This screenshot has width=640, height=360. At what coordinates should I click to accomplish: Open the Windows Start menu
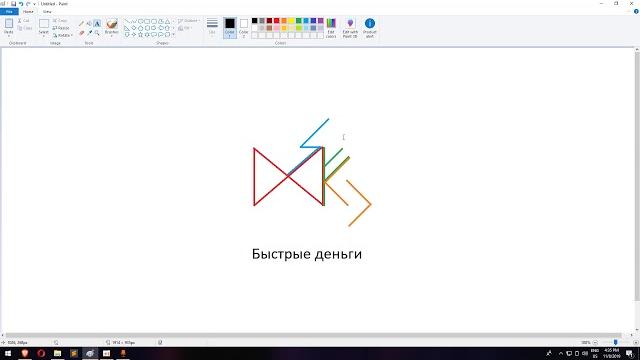click(7, 353)
